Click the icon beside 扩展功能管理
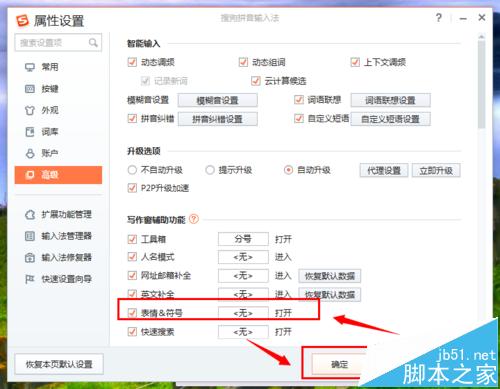 click(30, 215)
